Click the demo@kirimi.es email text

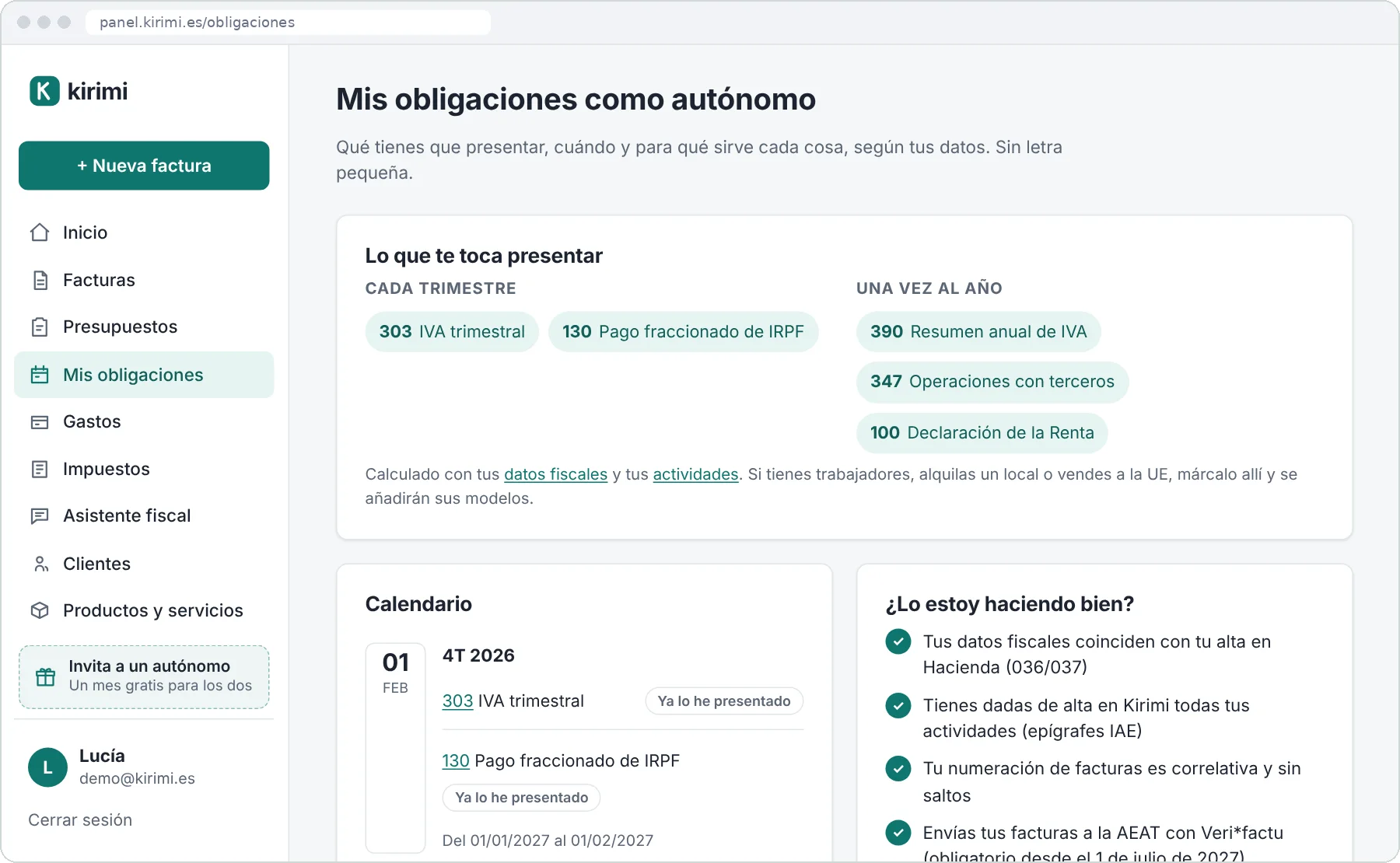(137, 779)
